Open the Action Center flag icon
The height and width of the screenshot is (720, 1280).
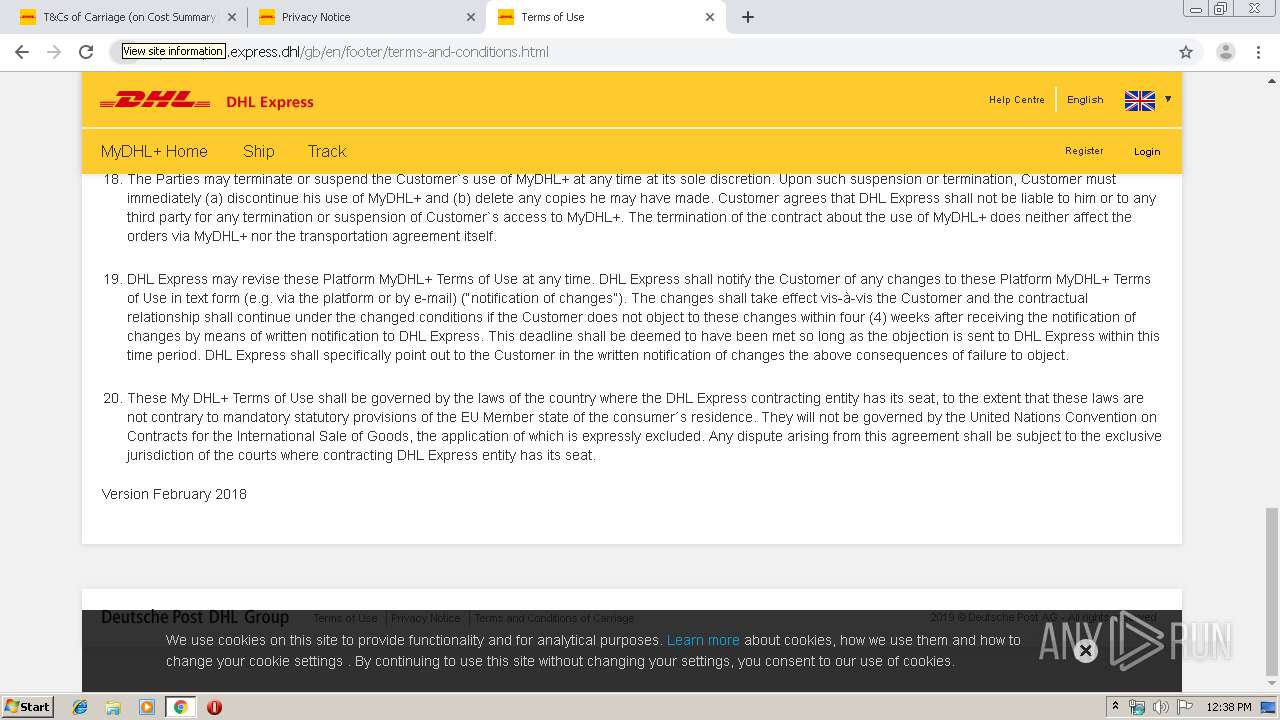coord(1185,707)
